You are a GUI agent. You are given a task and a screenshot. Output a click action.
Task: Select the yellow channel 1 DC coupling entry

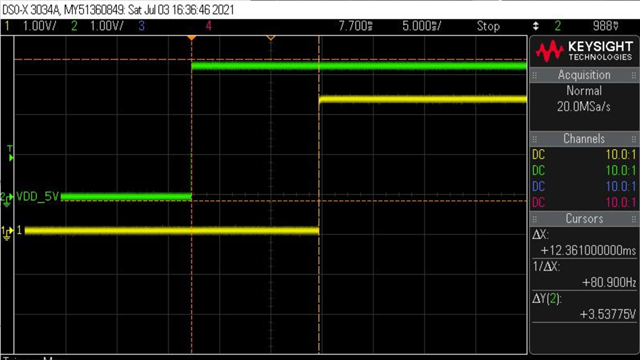[584, 155]
